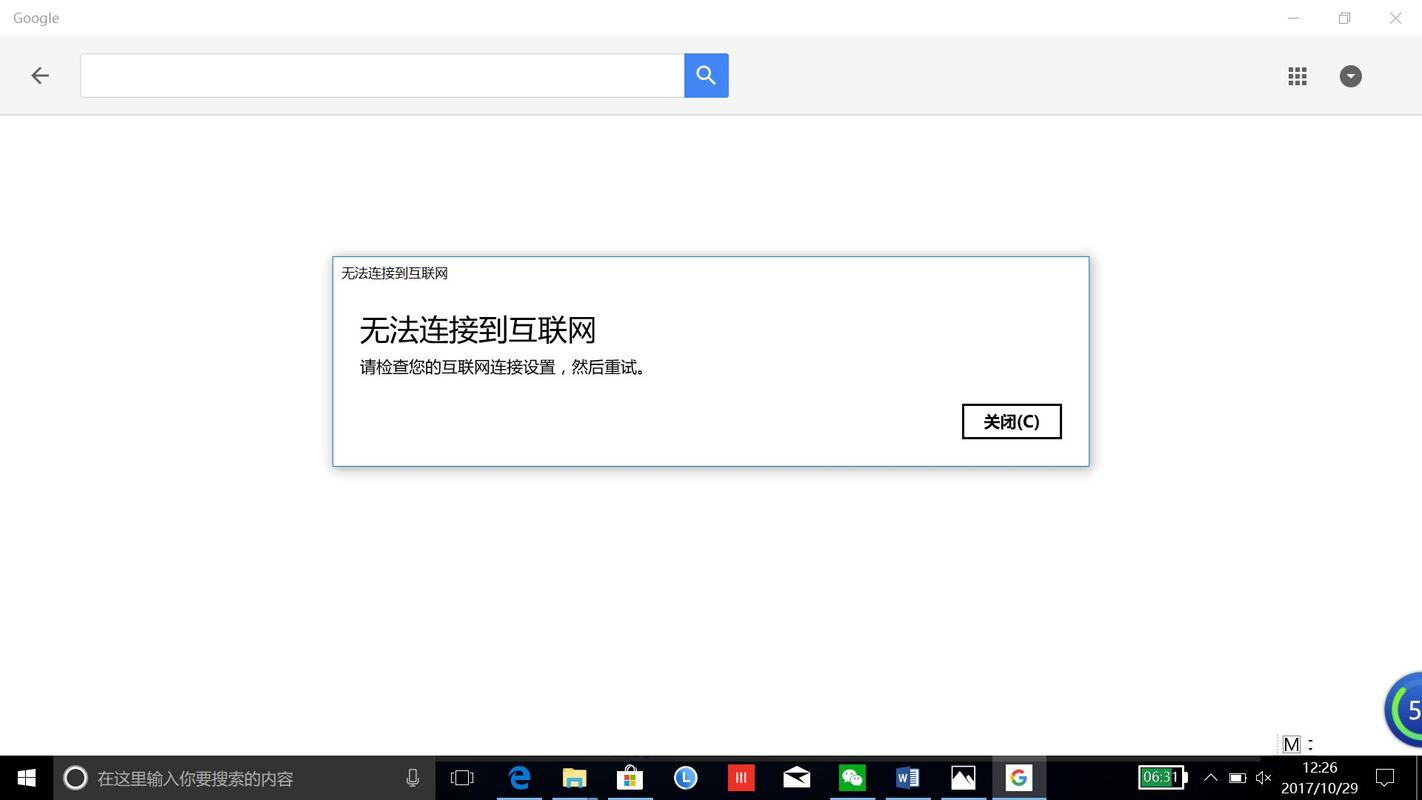Restore down the Google window

[x=1344, y=18]
